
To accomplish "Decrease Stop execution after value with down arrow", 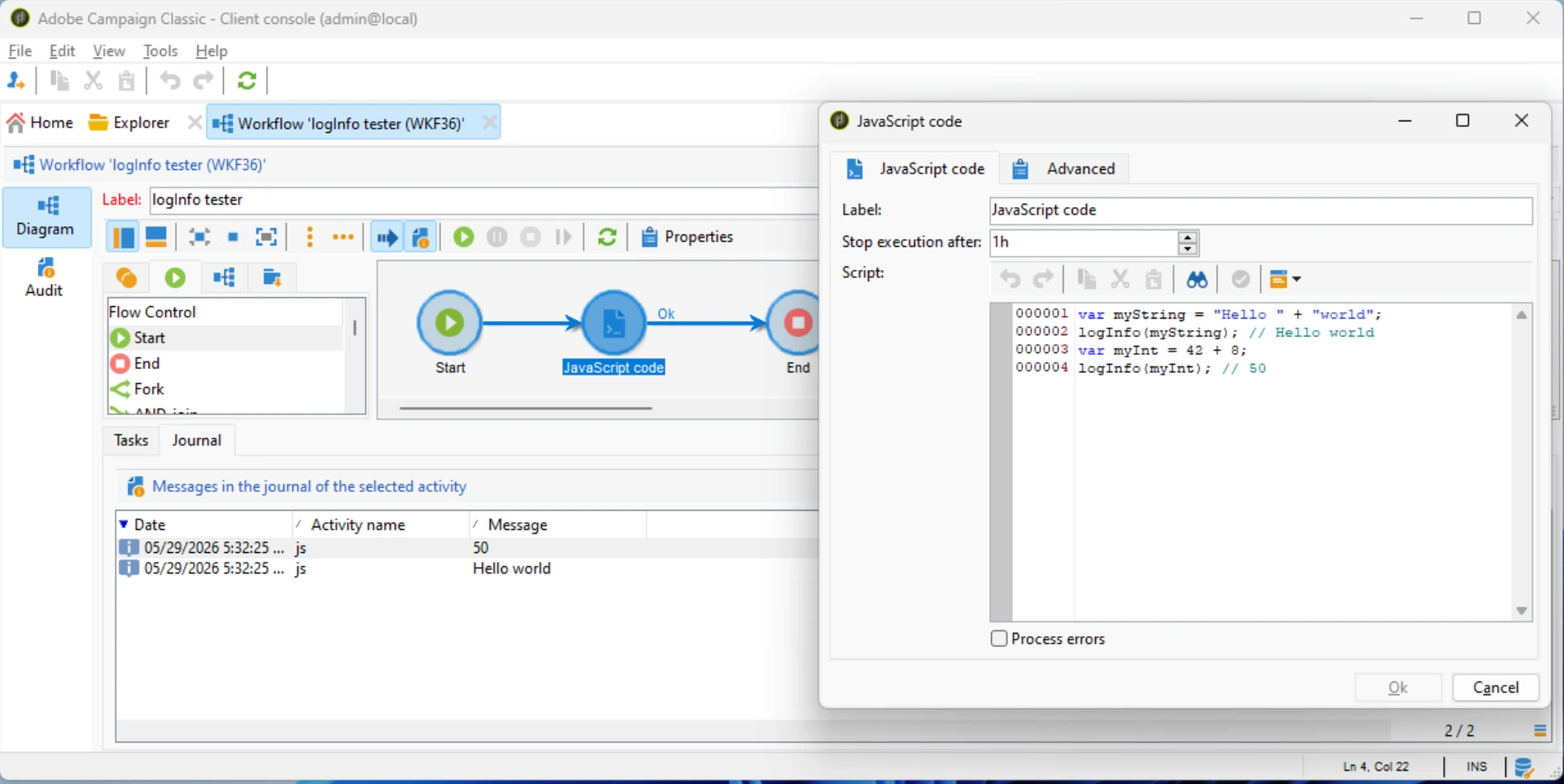I will pyautogui.click(x=1187, y=248).
